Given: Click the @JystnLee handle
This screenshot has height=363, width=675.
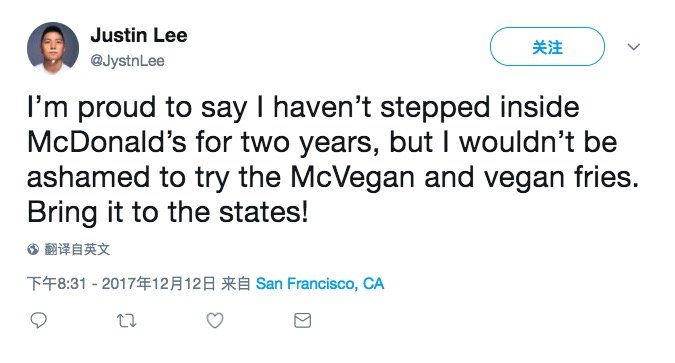Looking at the screenshot, I should [x=127, y=61].
